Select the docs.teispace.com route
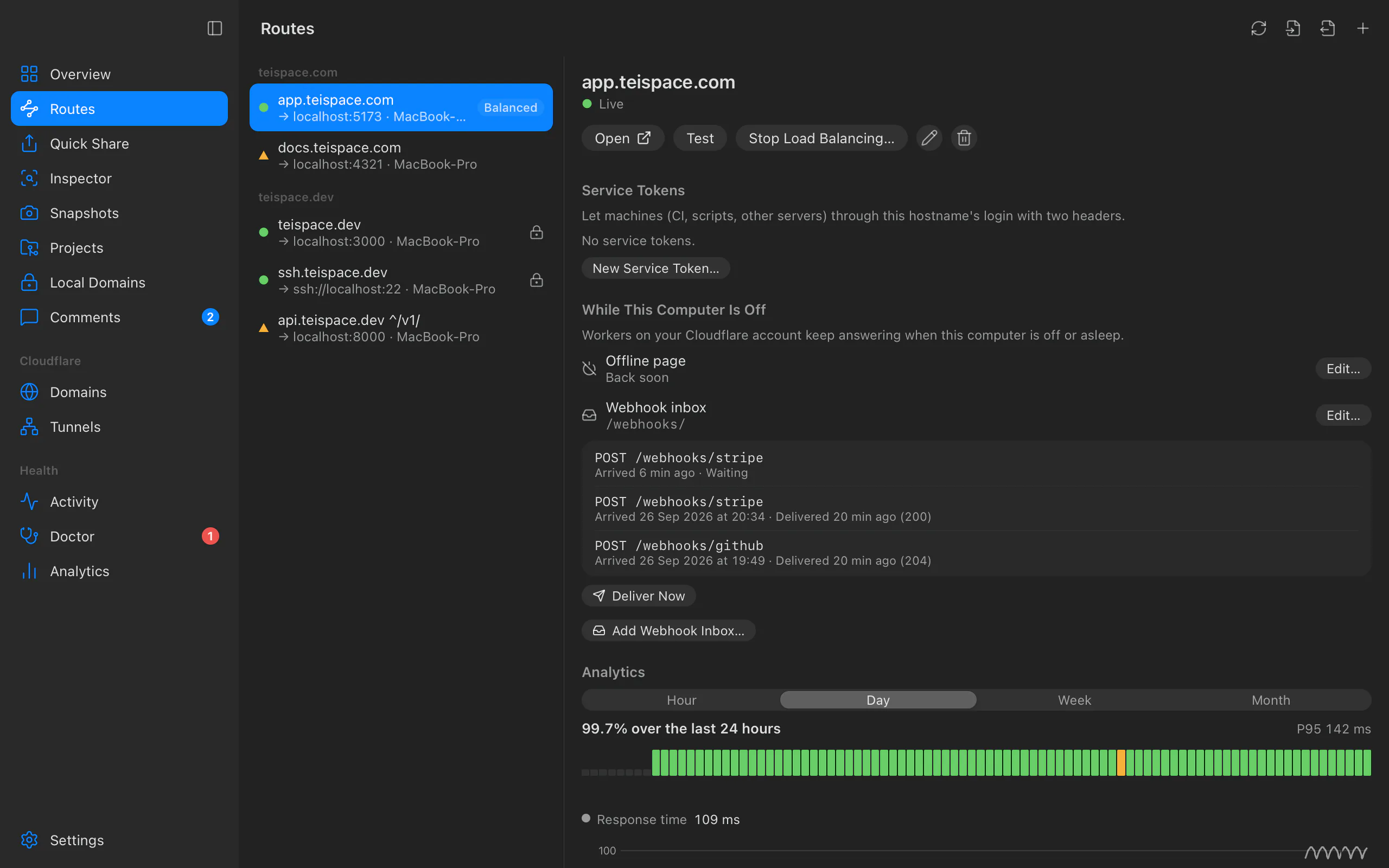Screen dimensions: 1389x868 (x=401, y=156)
